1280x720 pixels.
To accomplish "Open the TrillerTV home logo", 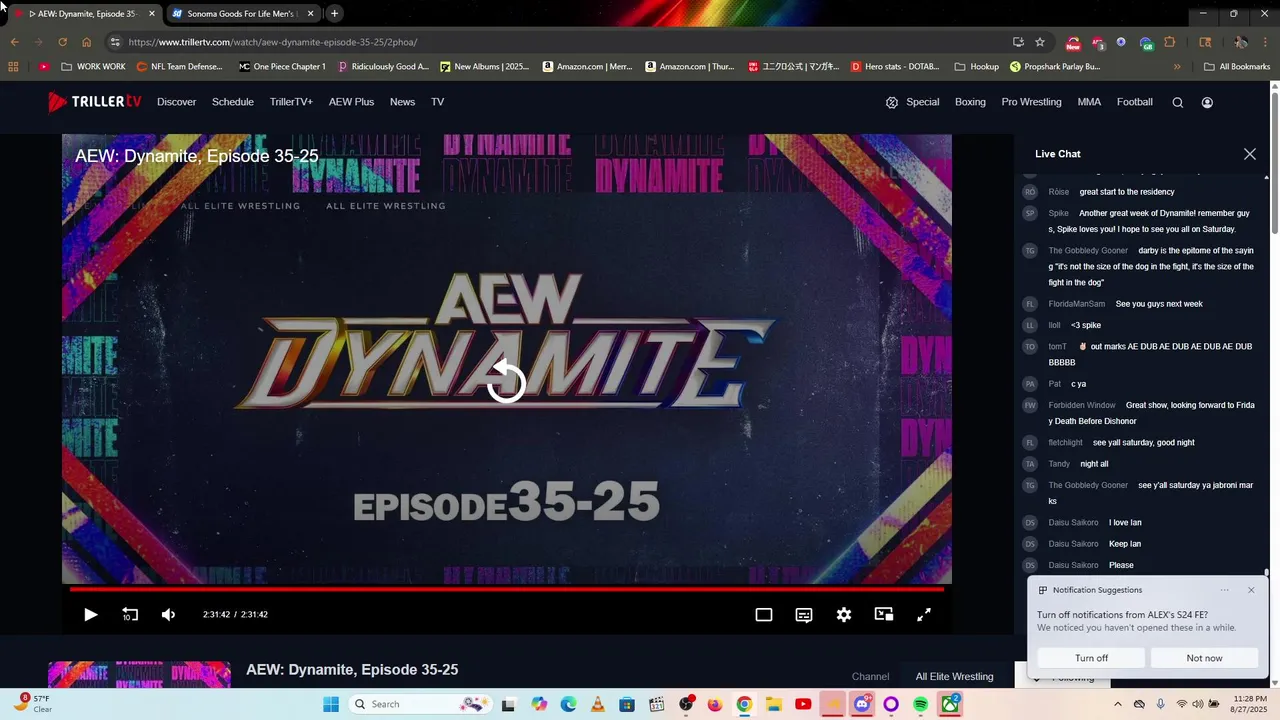I will (x=95, y=102).
